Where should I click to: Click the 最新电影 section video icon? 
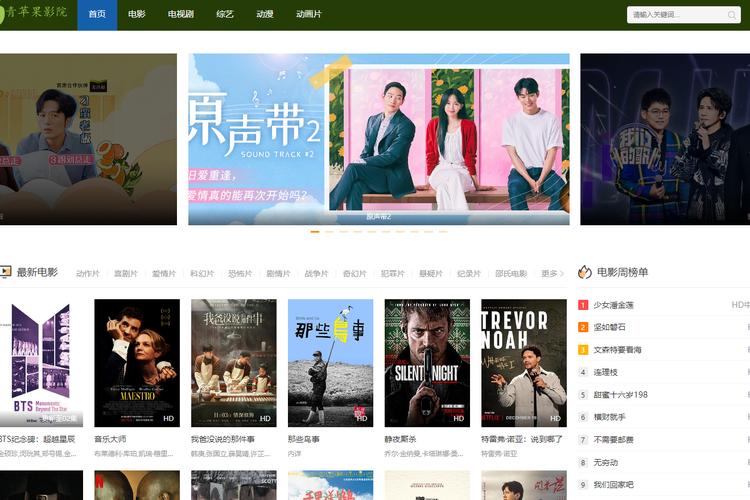point(5,272)
